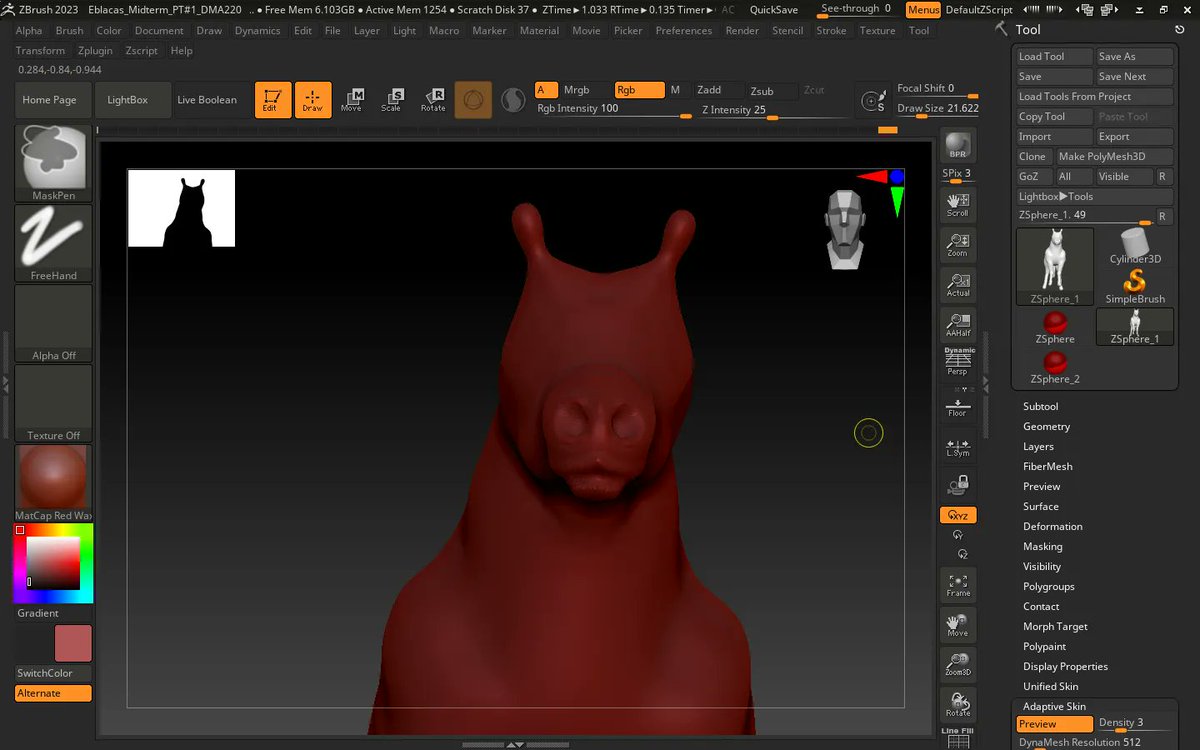Image resolution: width=1200 pixels, height=750 pixels.
Task: Enable the Zadd mode
Action: [718, 90]
